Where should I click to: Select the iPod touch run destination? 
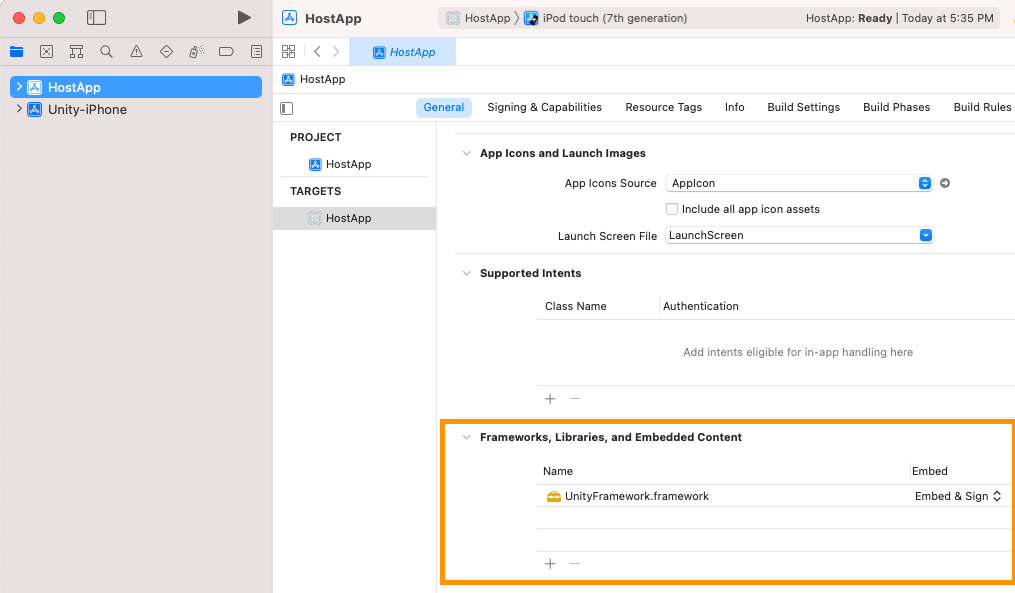pos(605,18)
